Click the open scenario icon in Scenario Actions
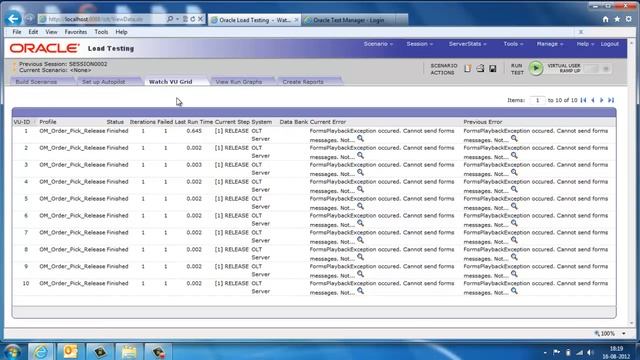 point(480,69)
